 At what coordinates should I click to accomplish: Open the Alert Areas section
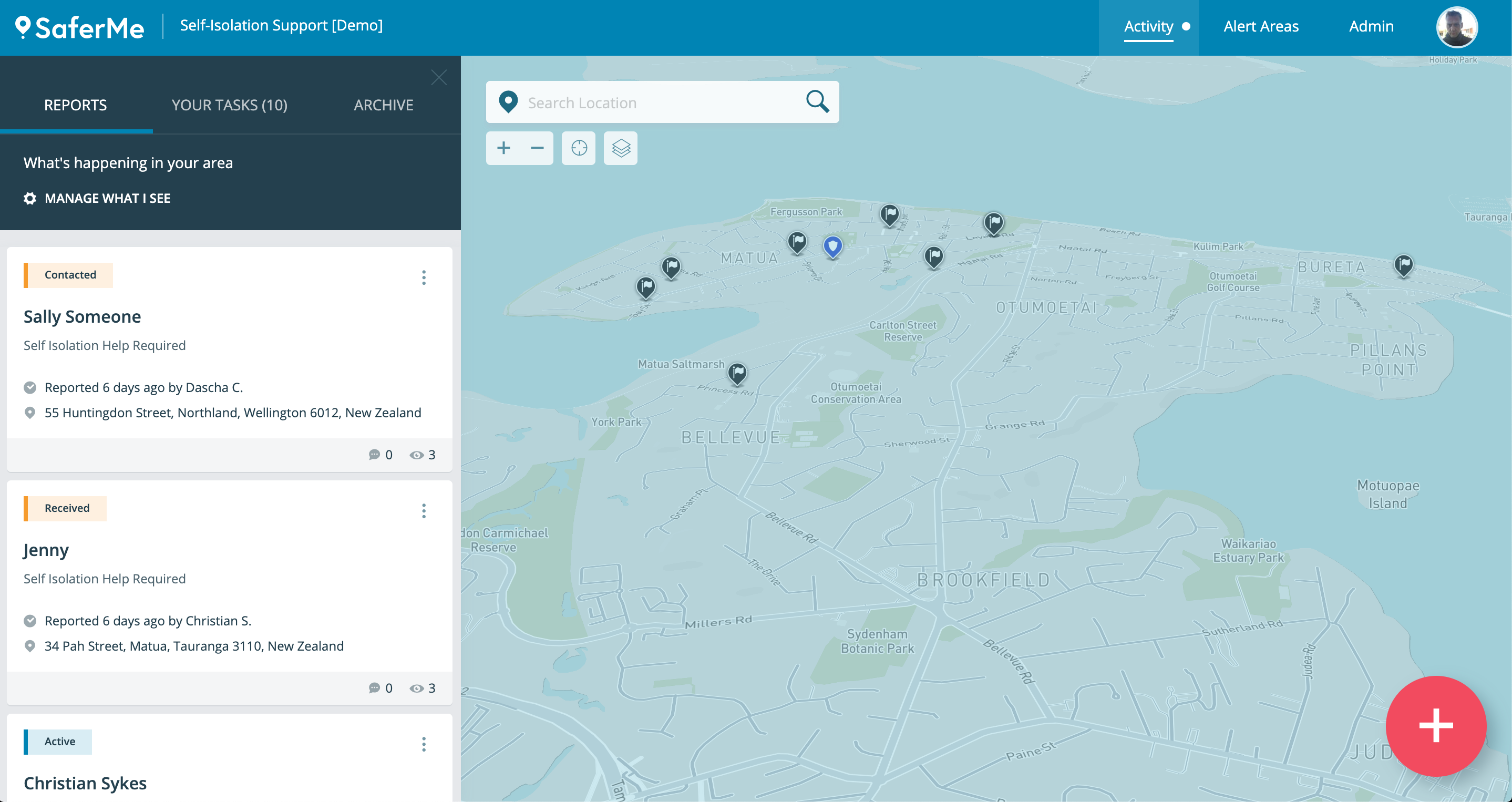1261,25
